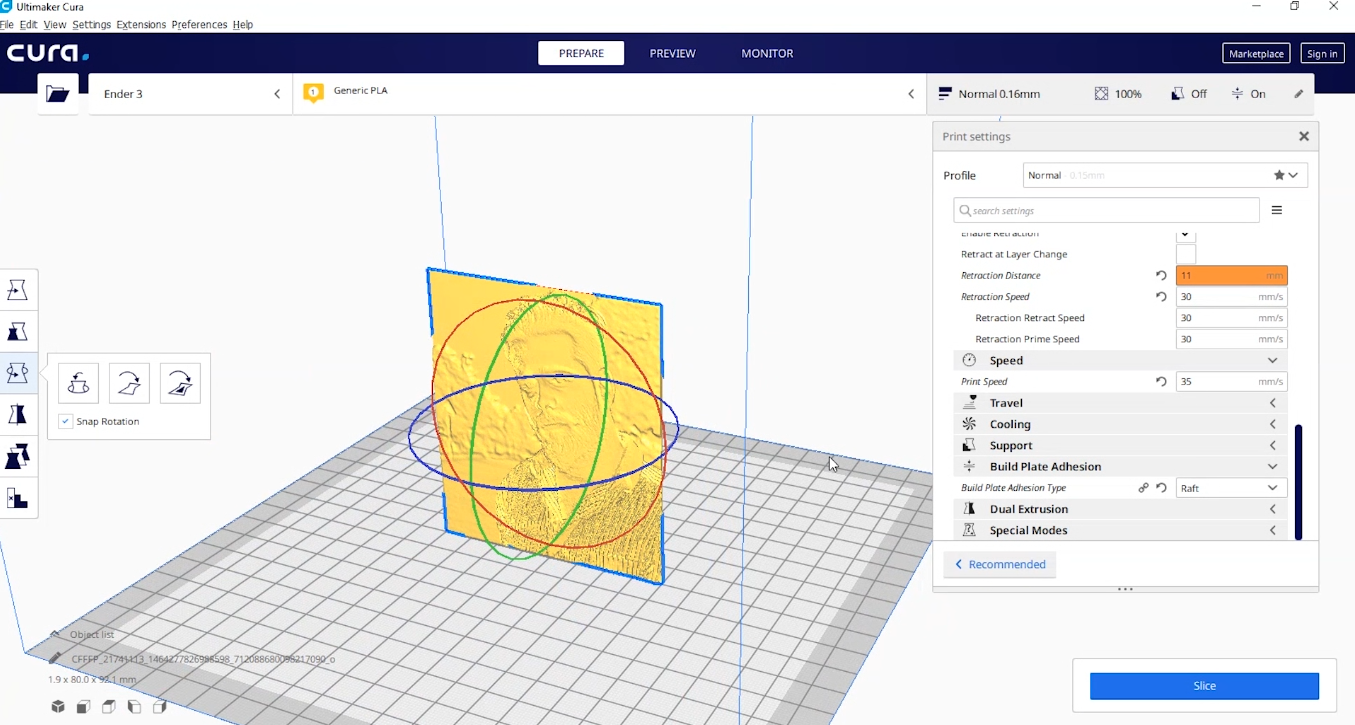Open the Profile dropdown

[1165, 175]
